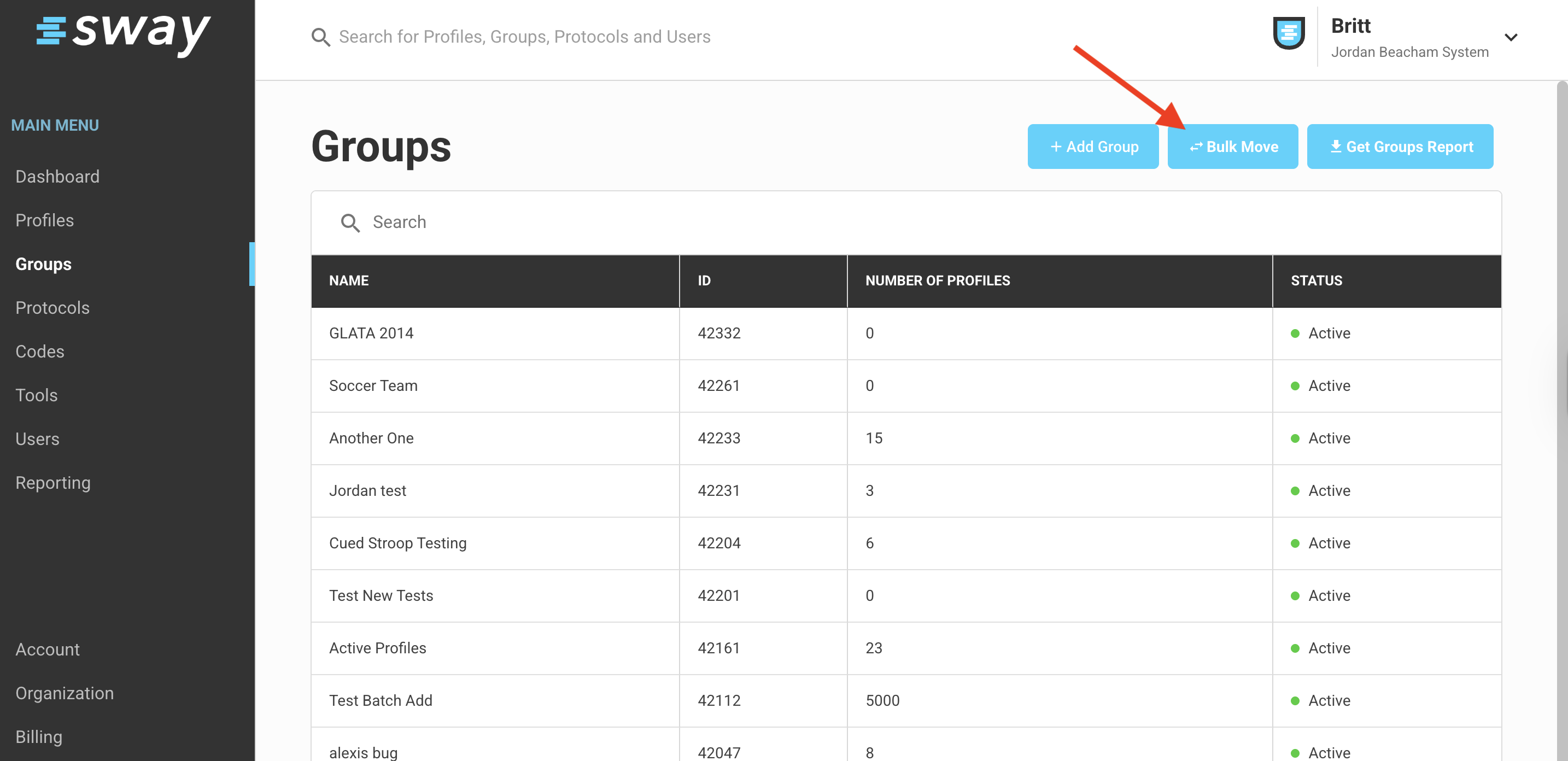Viewport: 1568px width, 761px height.
Task: Click the 23 profiles count cell
Action: click(x=1060, y=648)
